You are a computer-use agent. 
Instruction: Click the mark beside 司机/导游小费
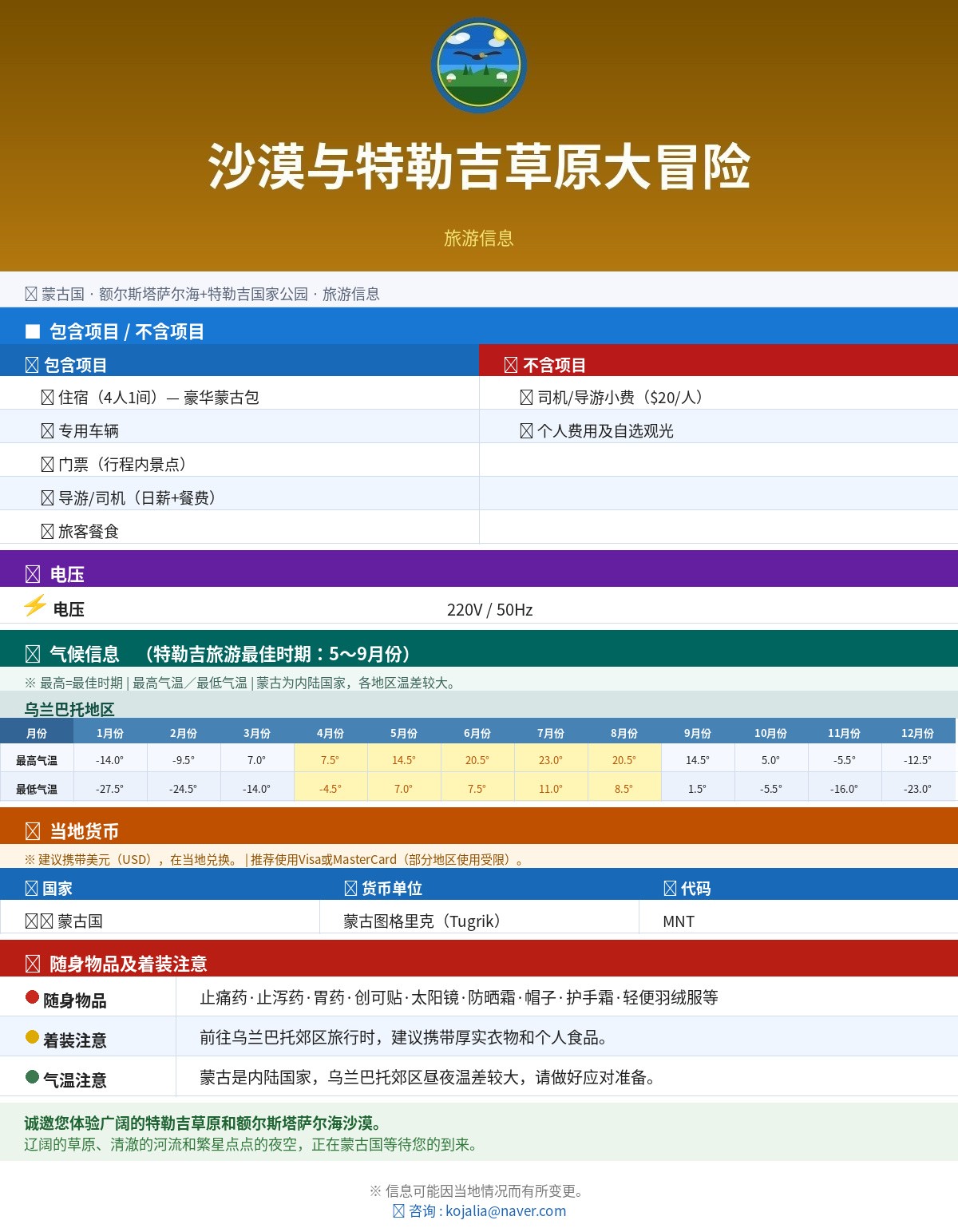[526, 398]
